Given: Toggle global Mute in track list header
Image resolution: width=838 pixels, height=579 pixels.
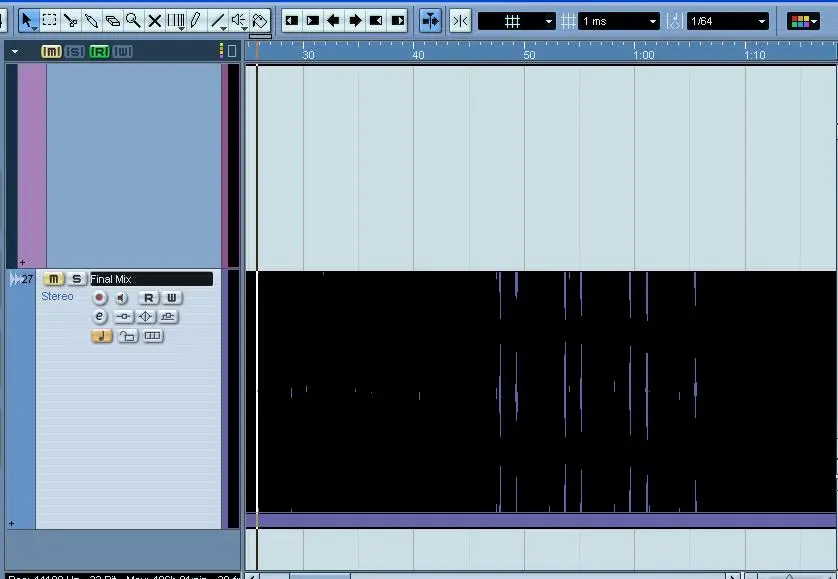Looking at the screenshot, I should [x=51, y=51].
